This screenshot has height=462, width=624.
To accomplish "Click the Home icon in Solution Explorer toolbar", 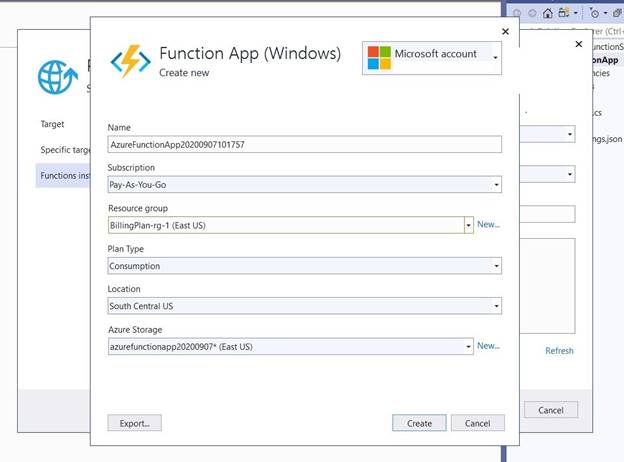I will click(548, 14).
